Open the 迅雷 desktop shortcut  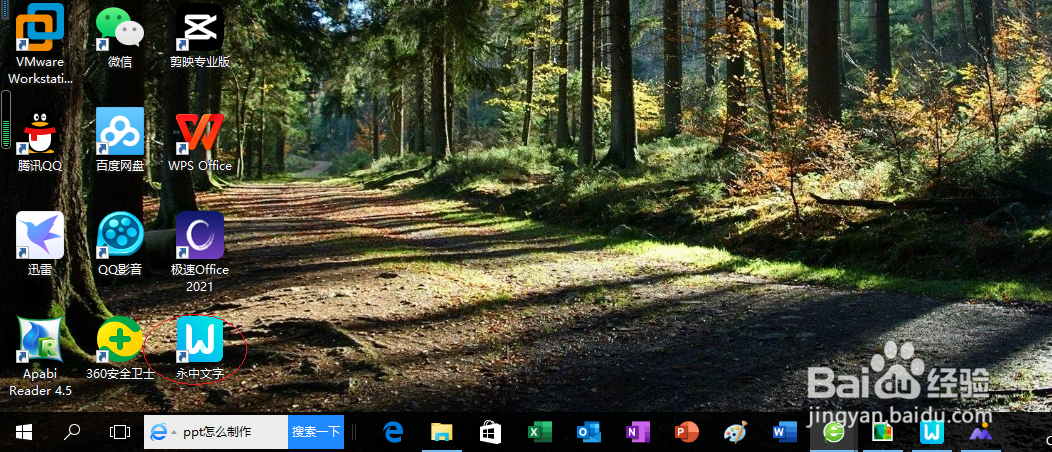[40, 244]
